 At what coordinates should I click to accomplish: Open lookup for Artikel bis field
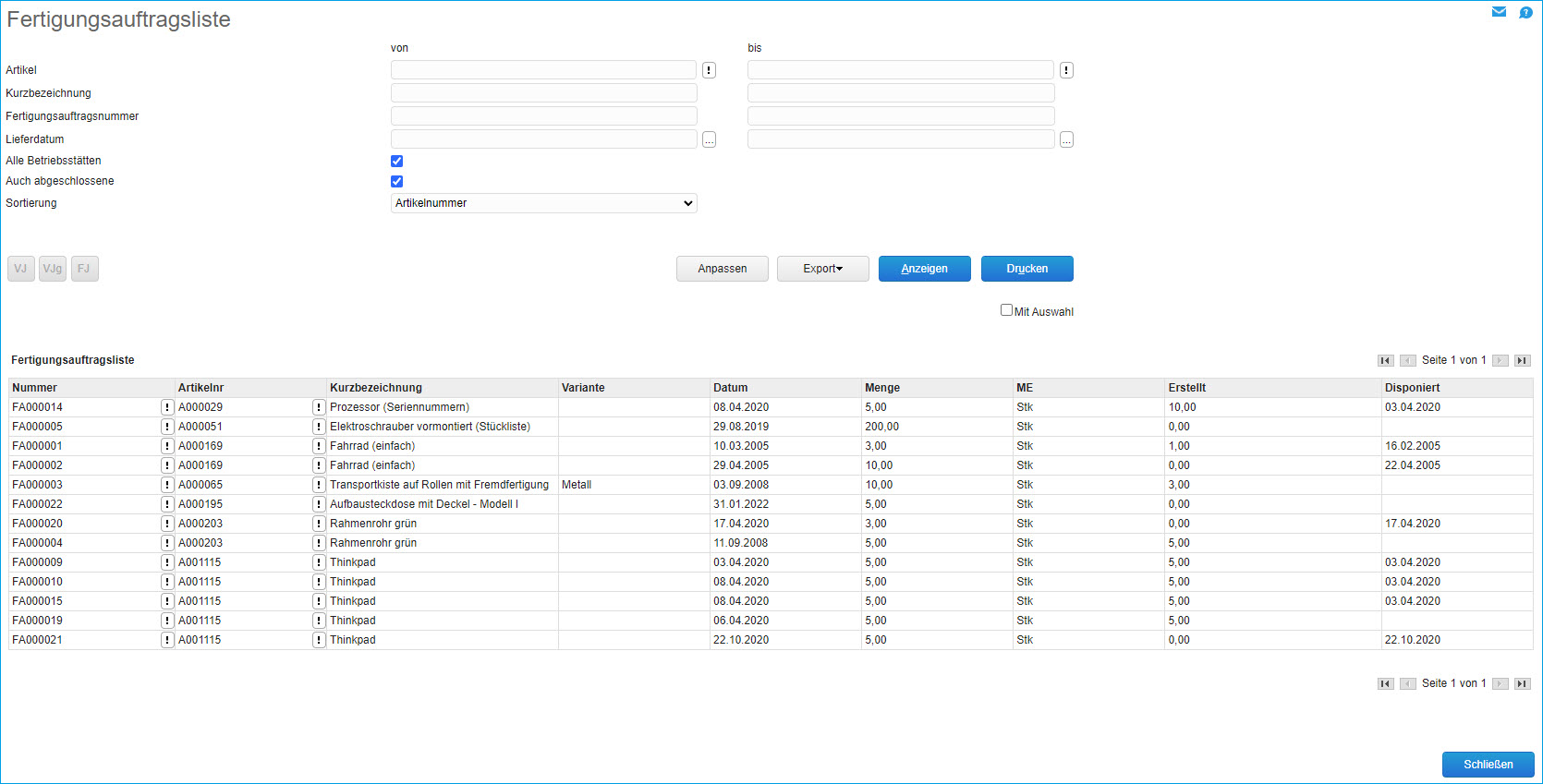coord(1066,70)
